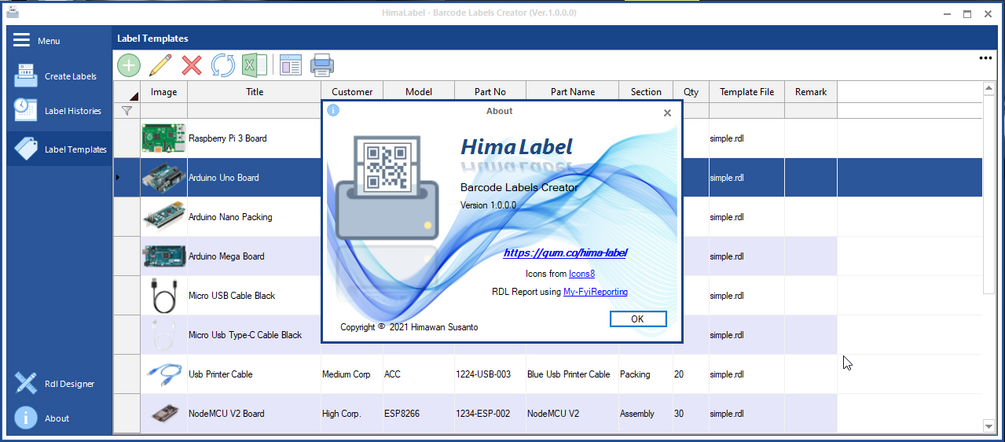Launch Rdl Designer from sidebar
1005x442 pixels.
coord(59,384)
